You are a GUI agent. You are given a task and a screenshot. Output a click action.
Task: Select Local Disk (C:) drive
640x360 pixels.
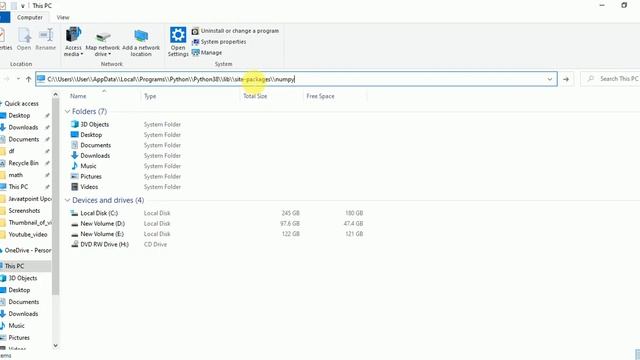94,213
